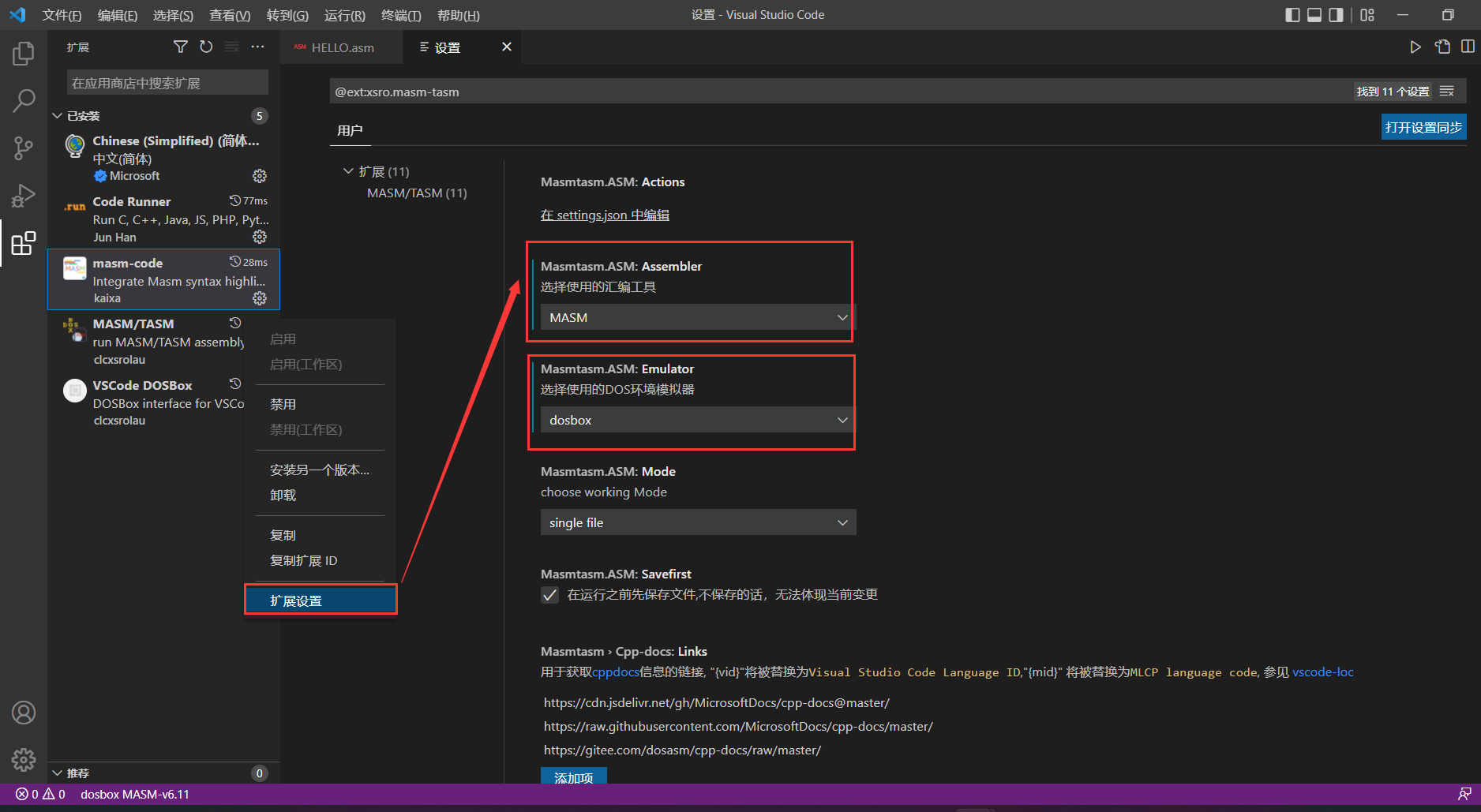Open Source Control view
This screenshot has width=1481, height=812.
24,148
